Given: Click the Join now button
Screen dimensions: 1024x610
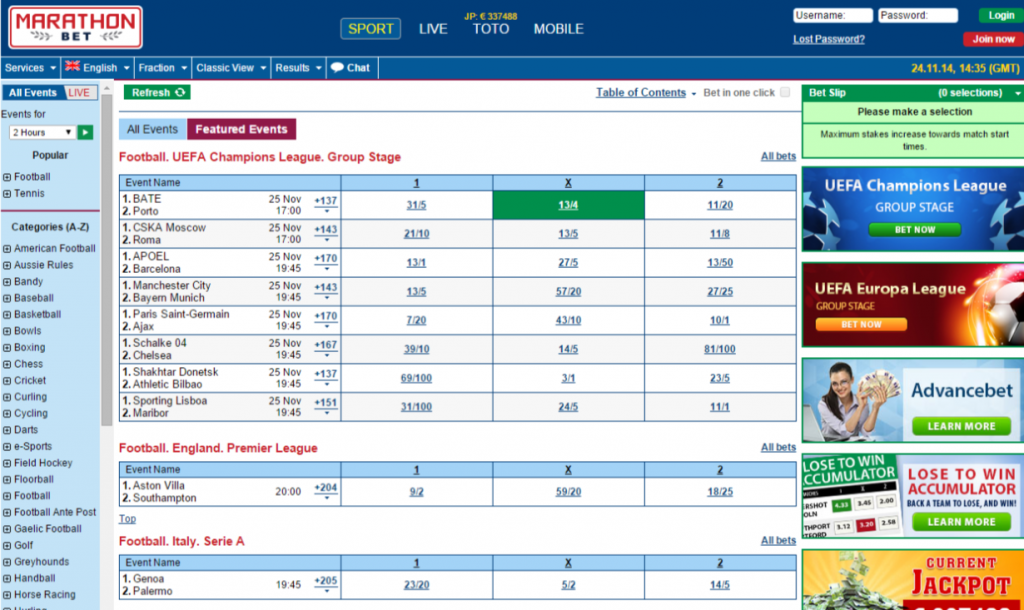Looking at the screenshot, I should (x=993, y=39).
